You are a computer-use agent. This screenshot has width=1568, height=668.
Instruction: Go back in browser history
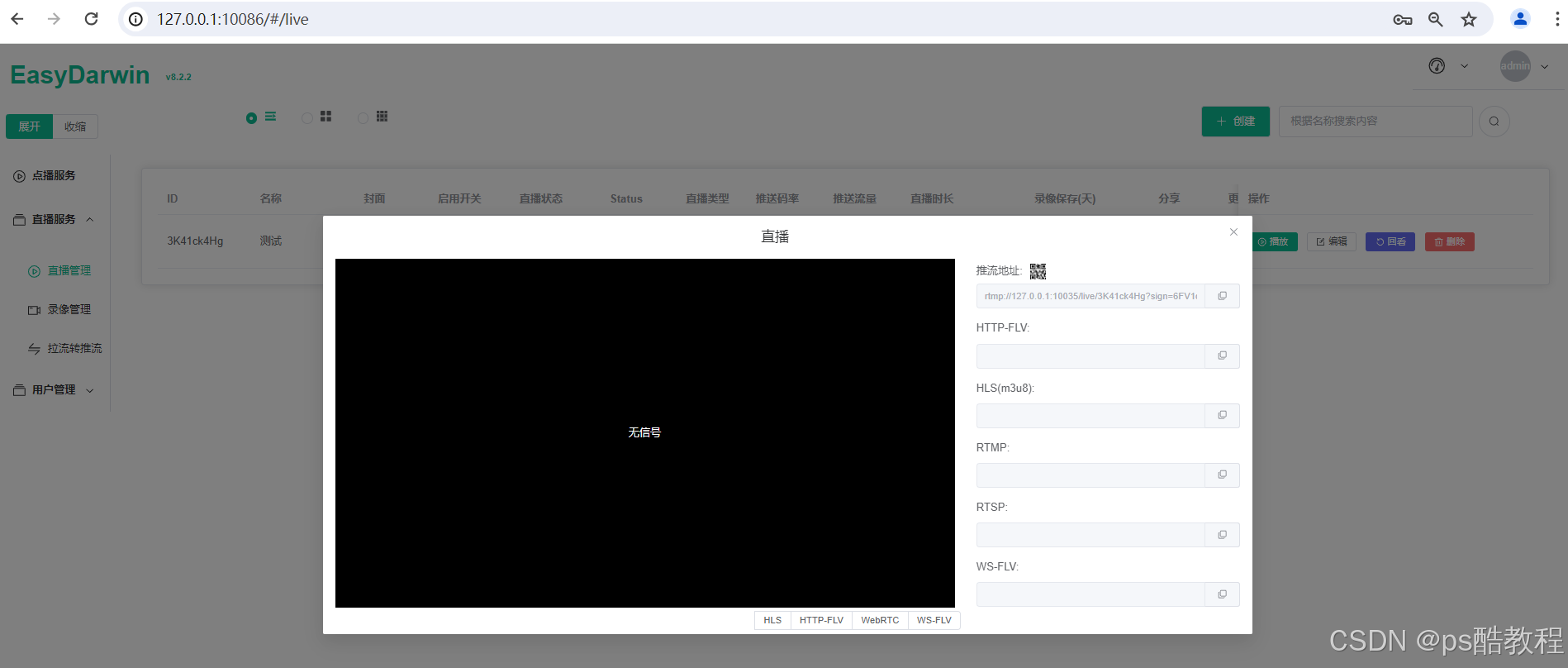(17, 19)
